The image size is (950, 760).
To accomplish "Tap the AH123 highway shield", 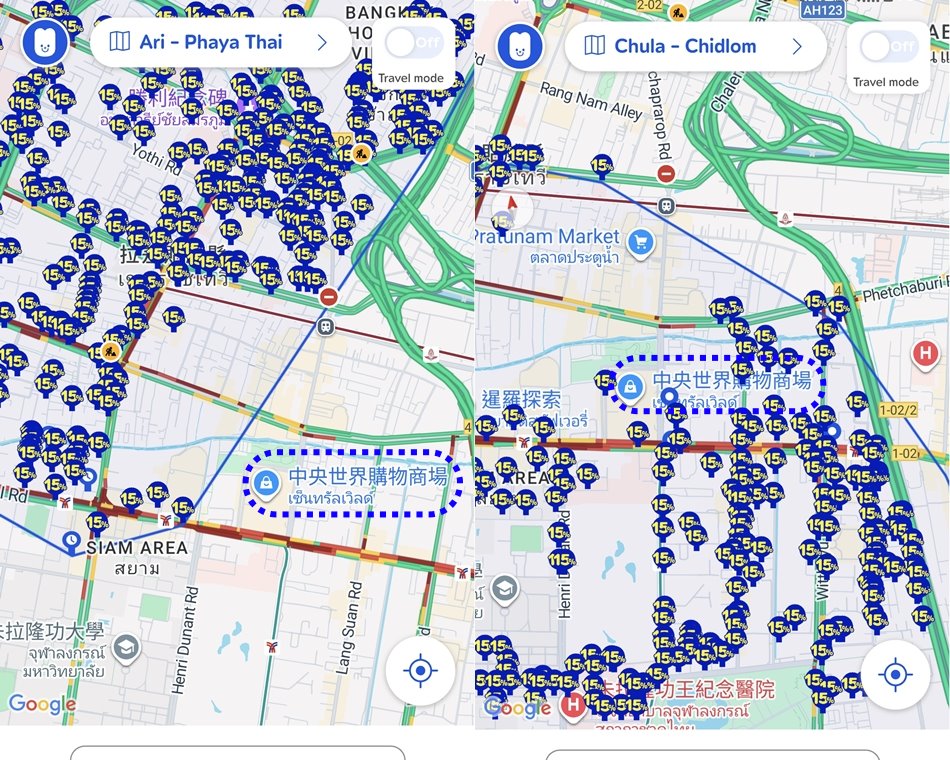I will pyautogui.click(x=822, y=8).
